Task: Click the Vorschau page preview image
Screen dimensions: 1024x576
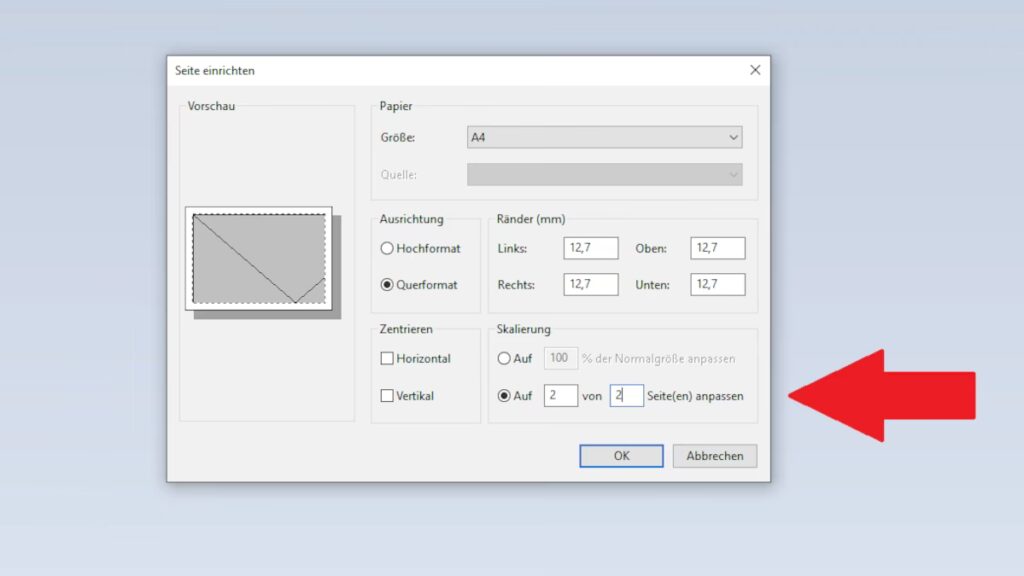Action: coord(259,259)
